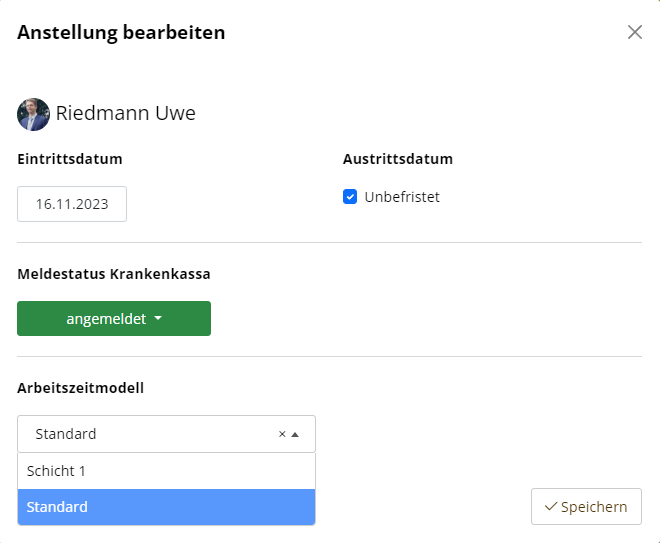Choose the highlighted Standard option

[166, 507]
